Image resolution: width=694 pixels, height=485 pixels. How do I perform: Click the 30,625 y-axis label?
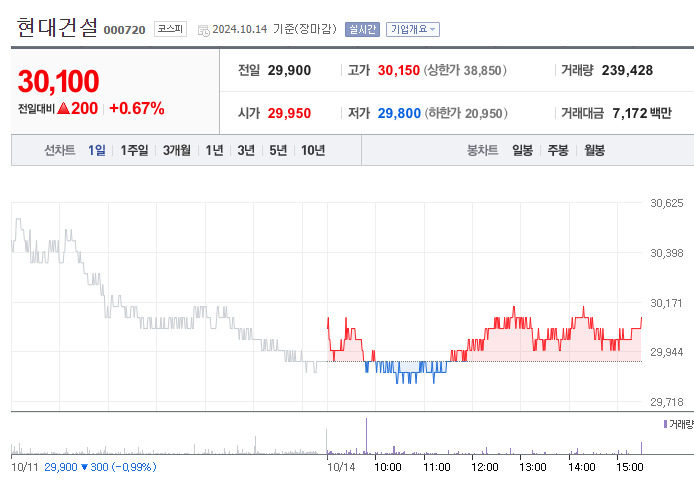(x=666, y=204)
